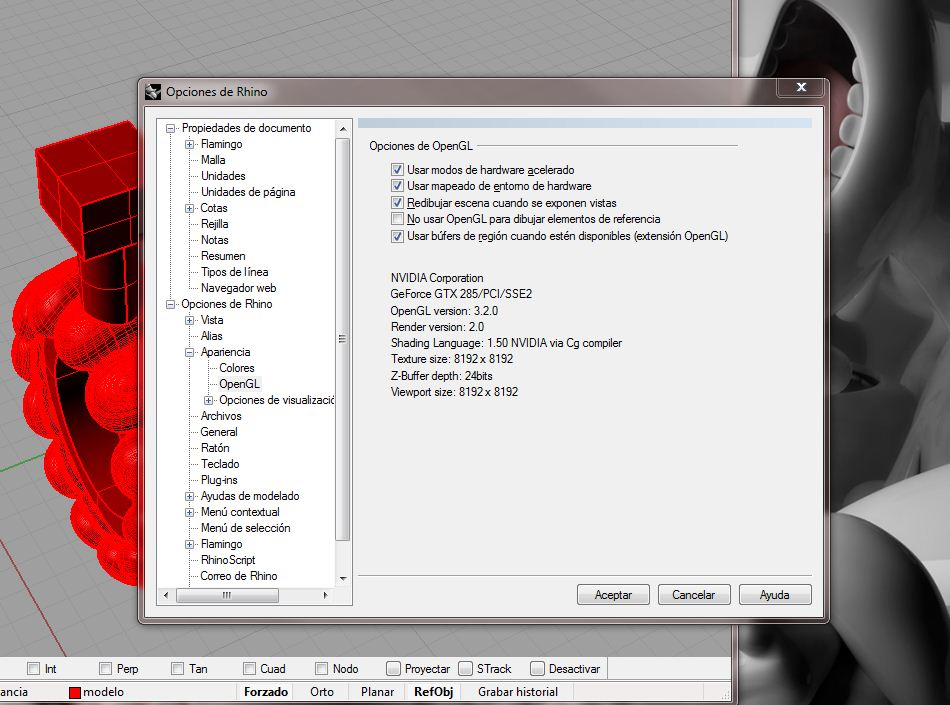Select Menú de selección in tree
The height and width of the screenshot is (705, 950).
pos(245,528)
